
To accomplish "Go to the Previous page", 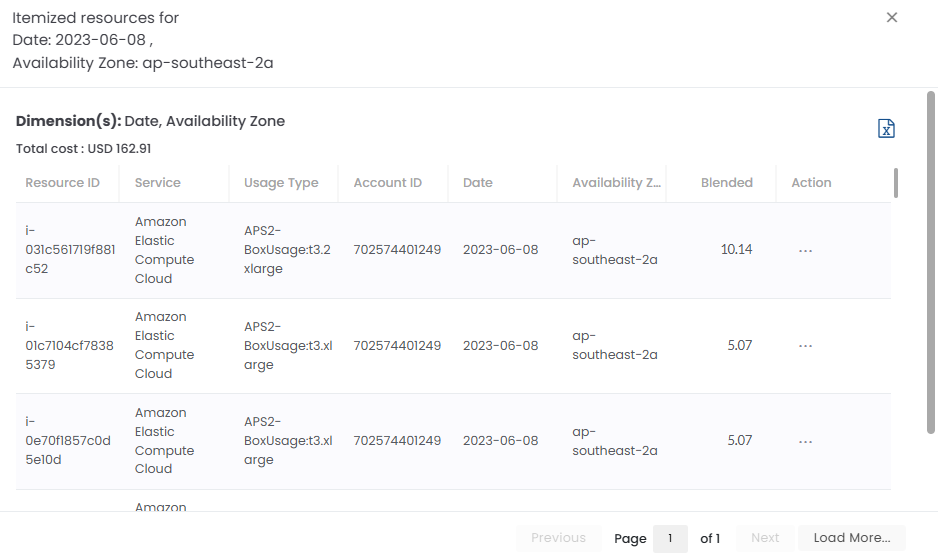I will click(x=558, y=538).
